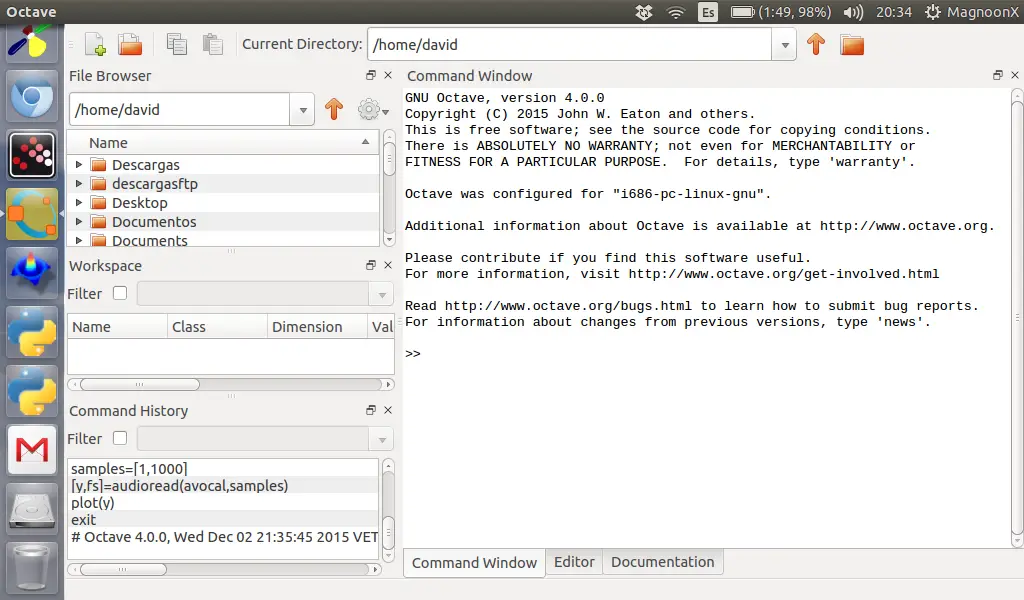Browse directories with toolbar folder icon
This screenshot has height=600, width=1024.
pos(852,45)
